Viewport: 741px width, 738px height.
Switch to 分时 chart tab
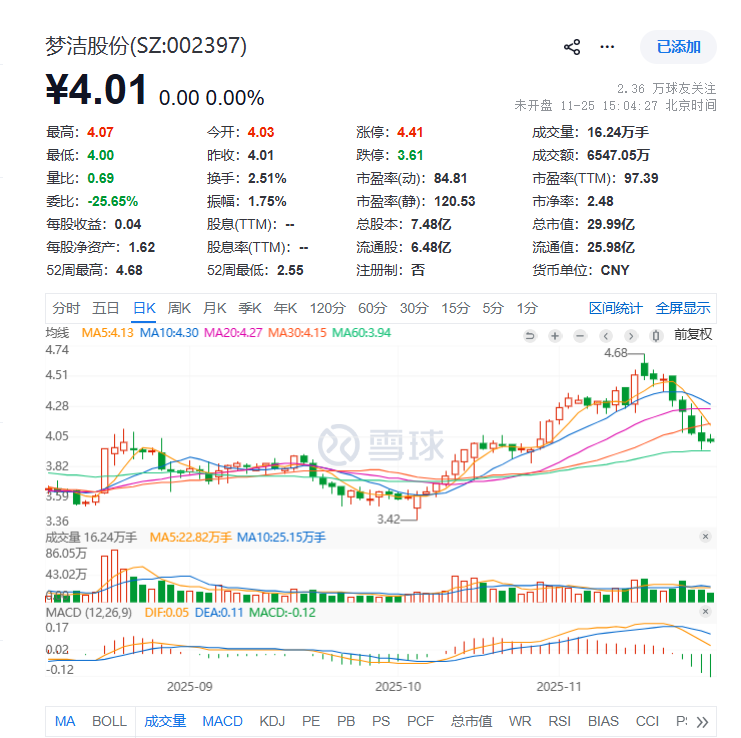point(66,308)
